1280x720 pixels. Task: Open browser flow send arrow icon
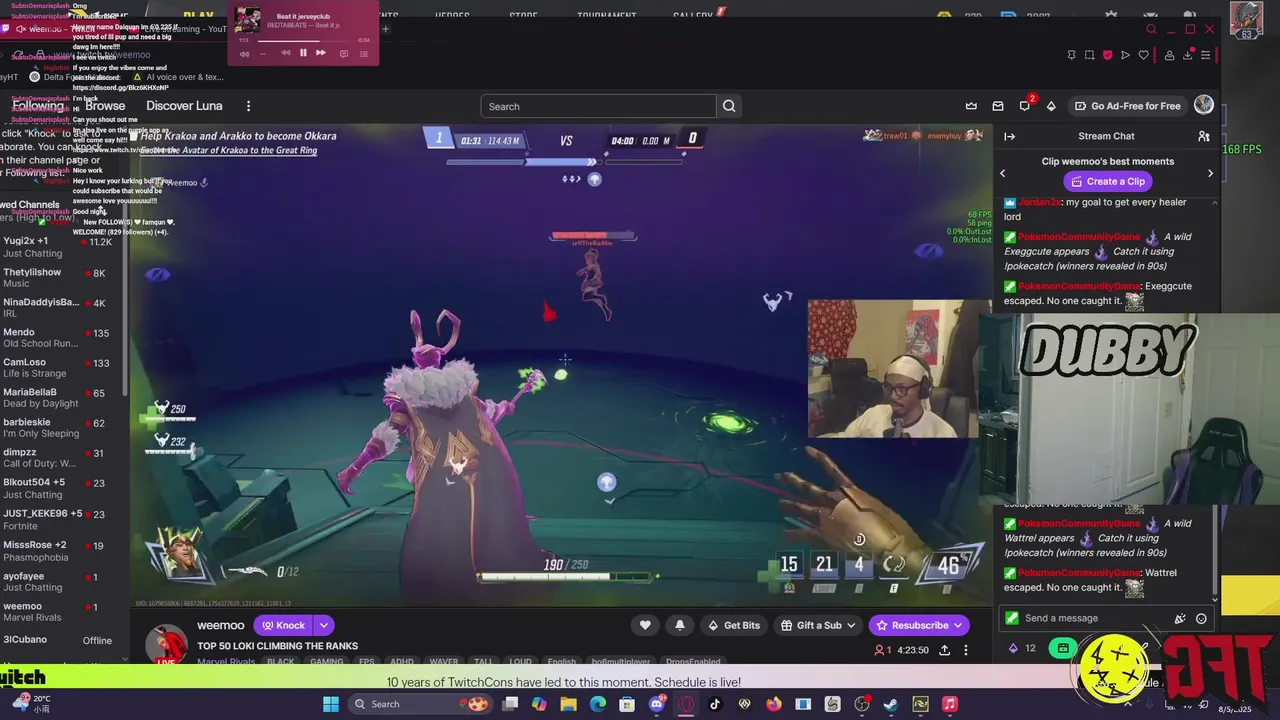pos(1125,55)
